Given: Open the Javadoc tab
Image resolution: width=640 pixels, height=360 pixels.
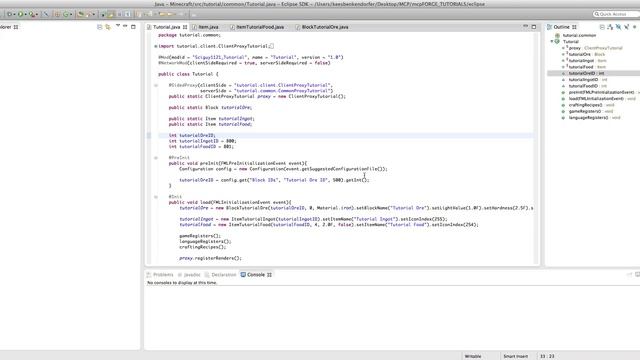Looking at the screenshot, I should 189,275.
